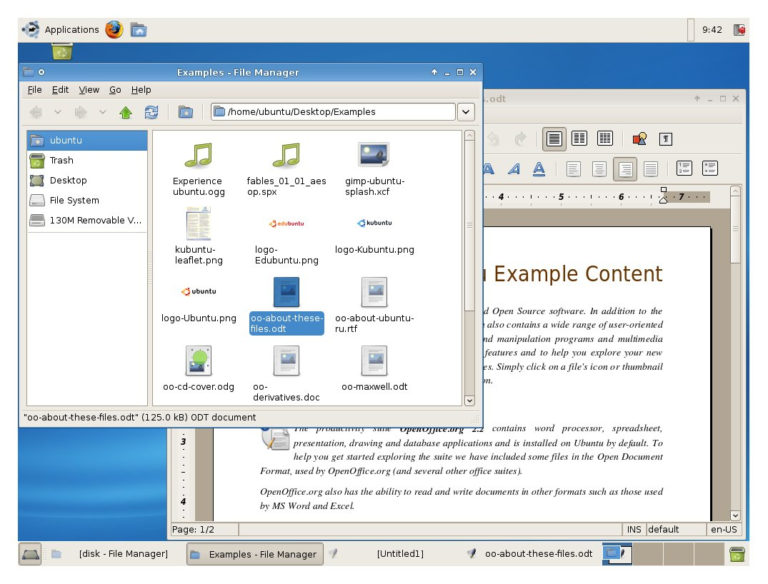Select oo-maxwell.odt file
Image resolution: width=768 pixels, height=584 pixels.
pos(374,368)
